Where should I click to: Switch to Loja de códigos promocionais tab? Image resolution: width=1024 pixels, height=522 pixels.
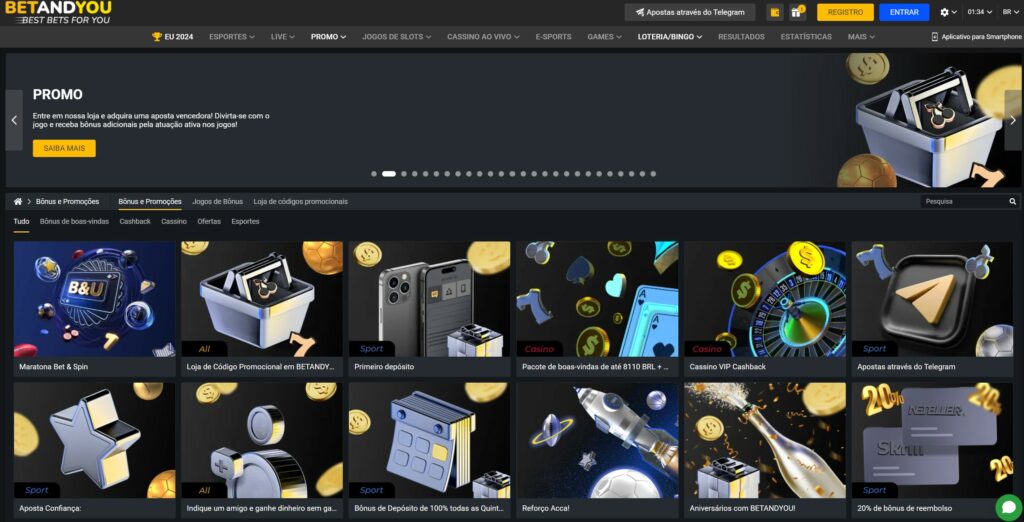pyautogui.click(x=300, y=202)
